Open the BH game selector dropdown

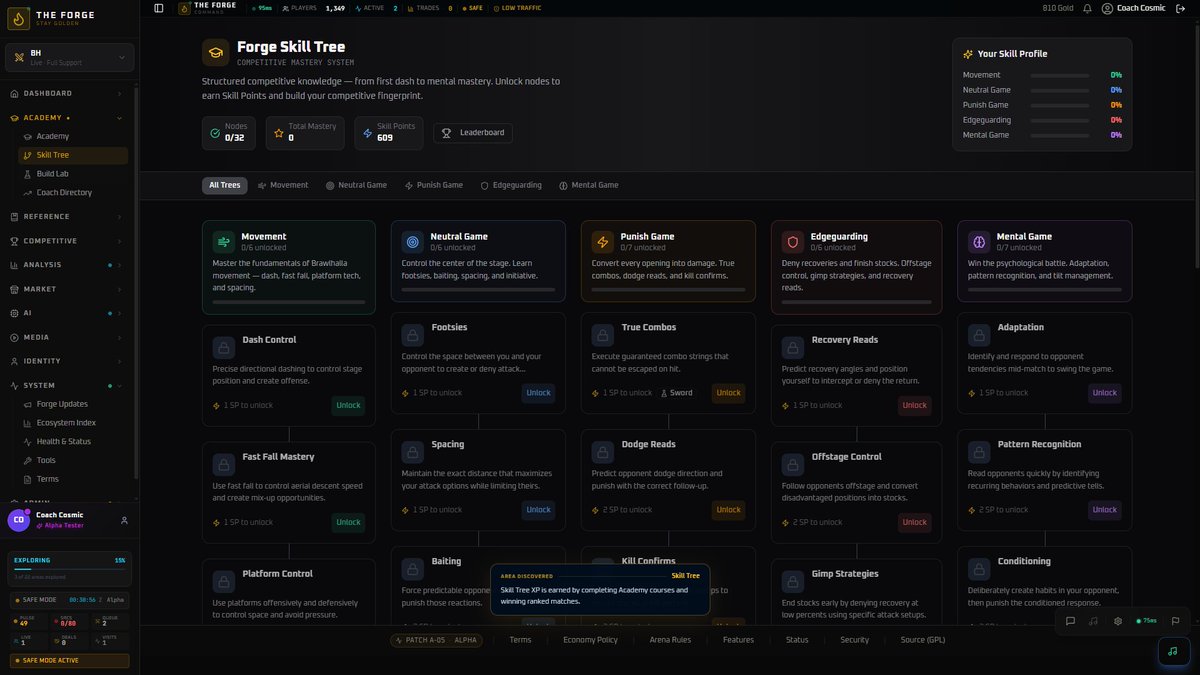click(x=69, y=58)
